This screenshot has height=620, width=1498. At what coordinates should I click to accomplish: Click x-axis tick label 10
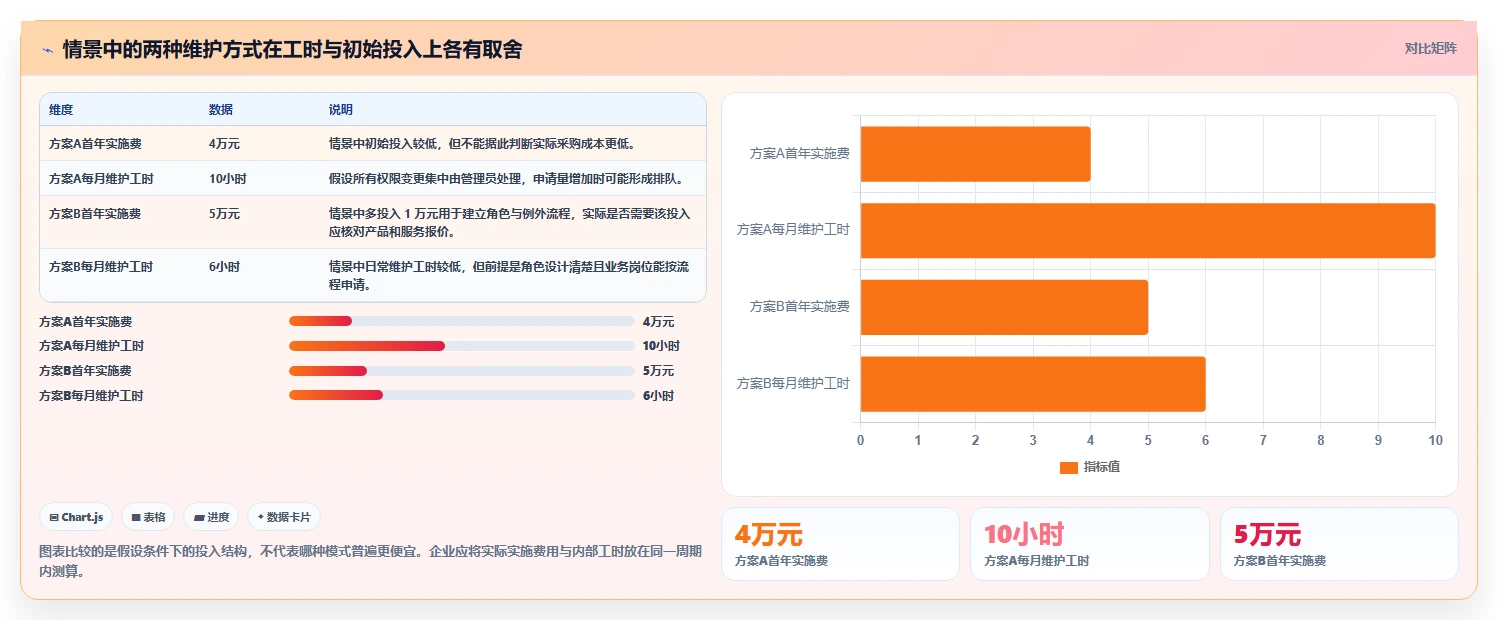(1435, 440)
